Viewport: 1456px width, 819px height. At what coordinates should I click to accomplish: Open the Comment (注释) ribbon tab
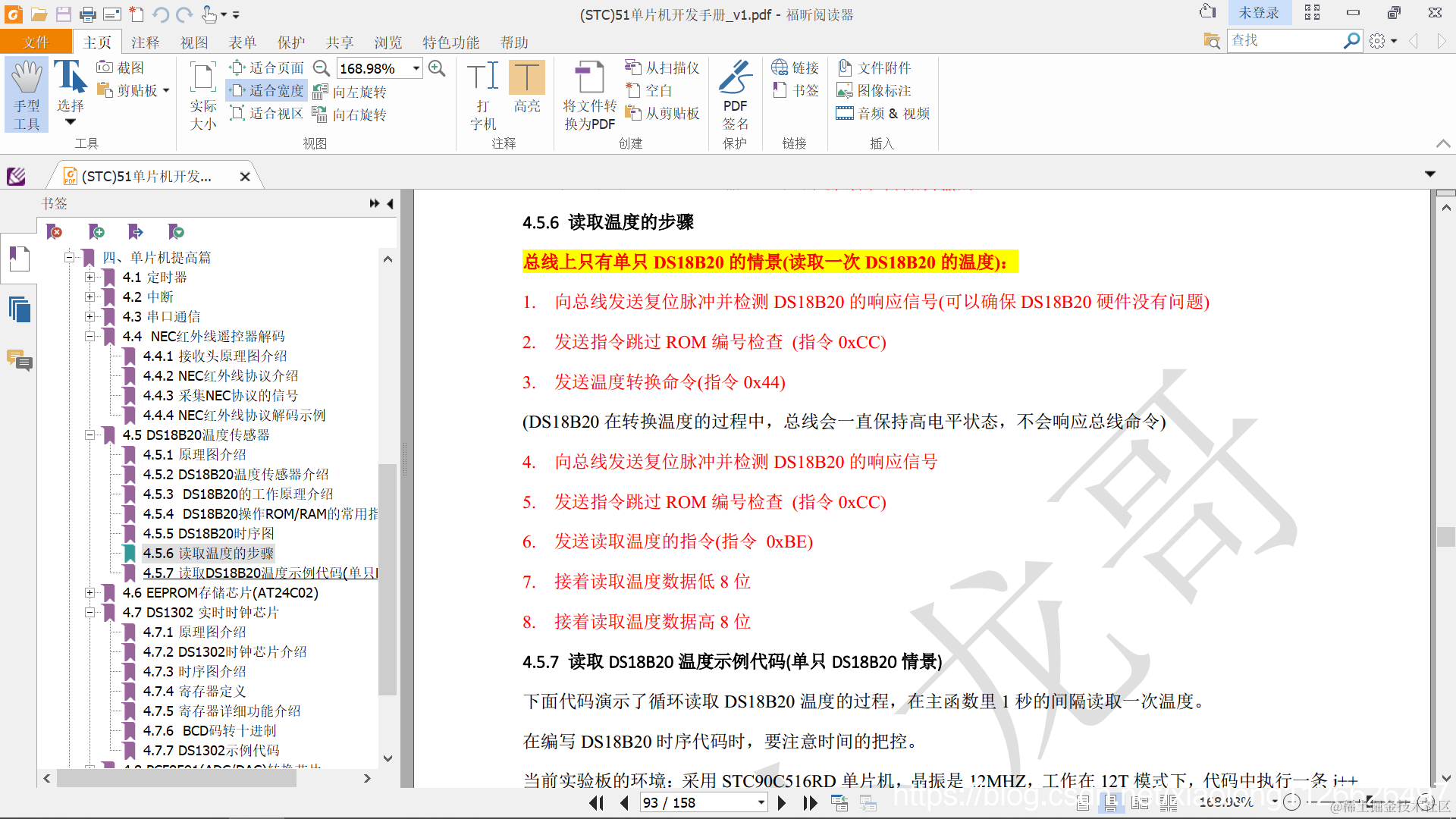point(145,42)
